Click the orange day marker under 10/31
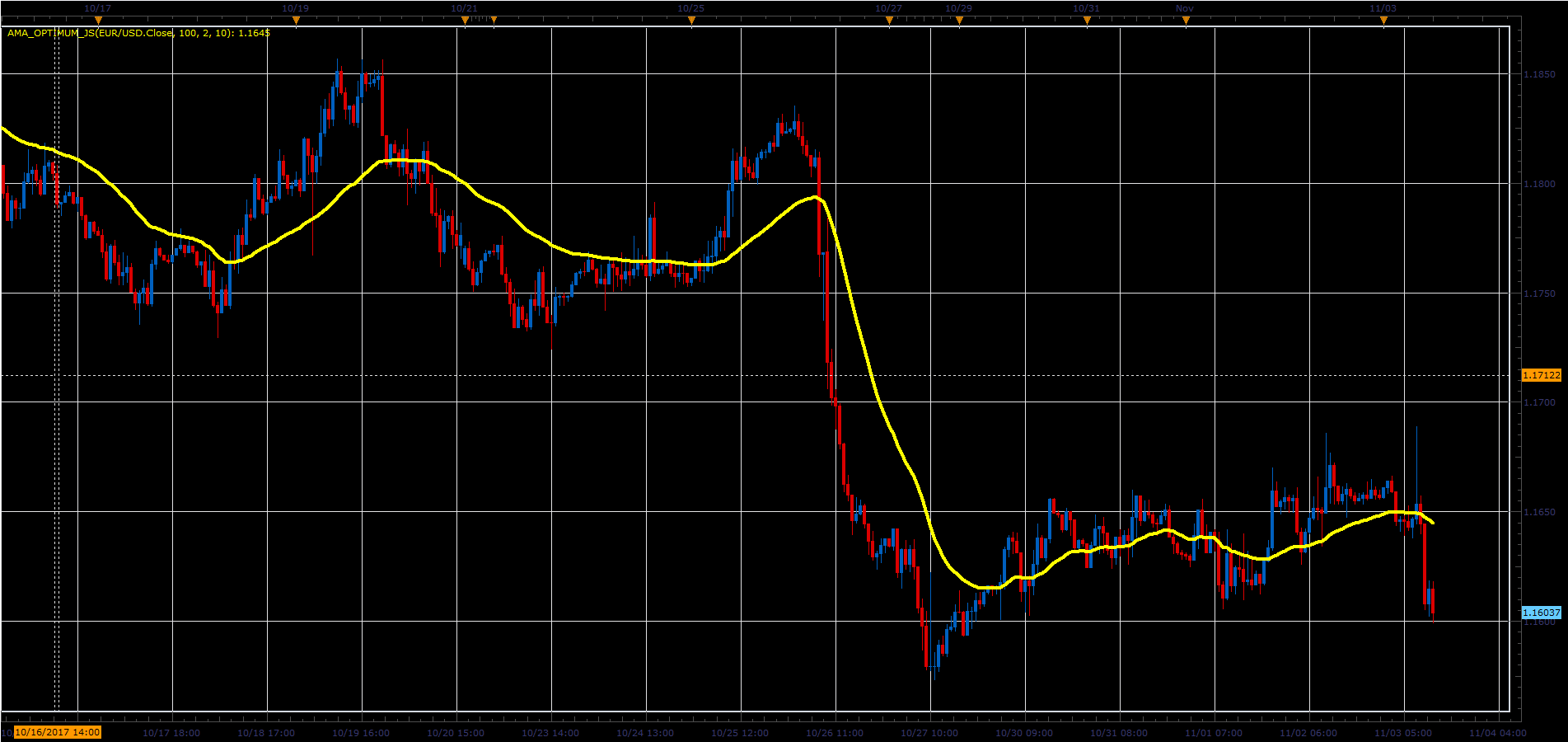The height and width of the screenshot is (742, 1568). 1087,20
